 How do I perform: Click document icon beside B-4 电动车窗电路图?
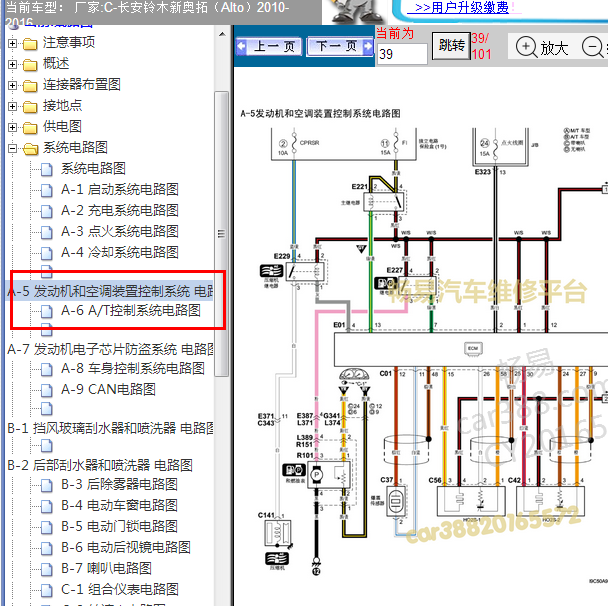pyautogui.click(x=47, y=506)
